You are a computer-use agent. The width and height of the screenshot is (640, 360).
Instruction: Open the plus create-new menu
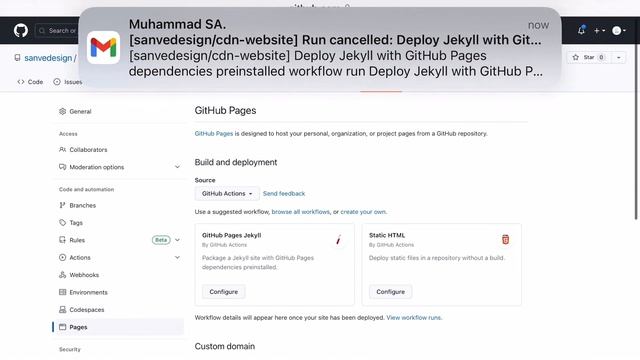(x=599, y=31)
